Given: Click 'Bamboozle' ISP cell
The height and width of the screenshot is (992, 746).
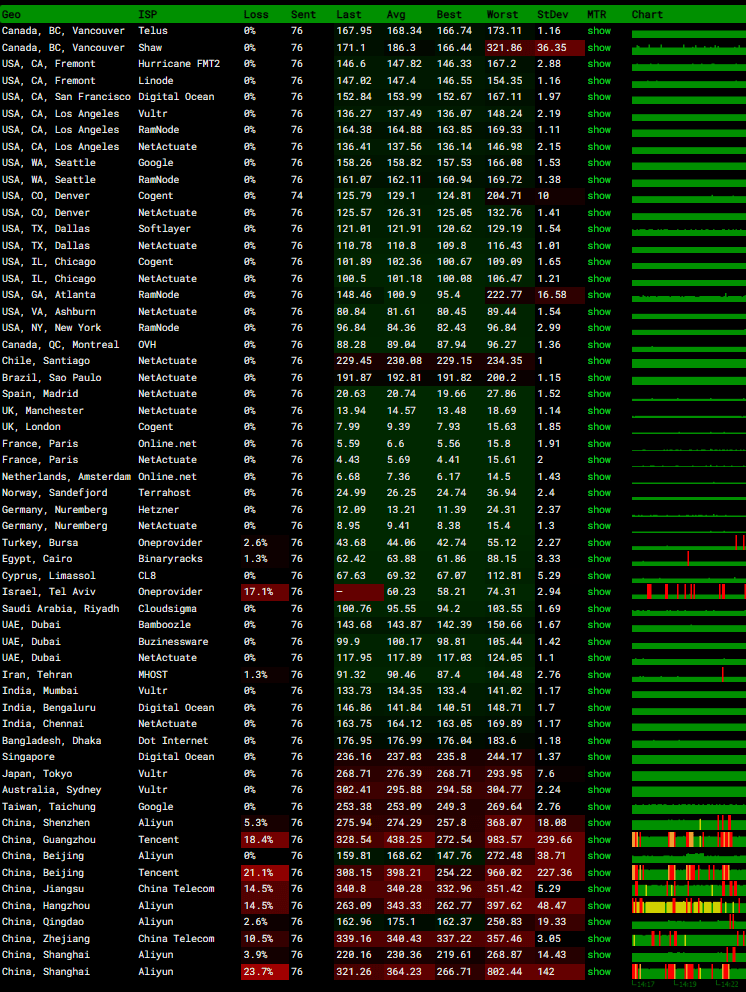Looking at the screenshot, I should (165, 625).
